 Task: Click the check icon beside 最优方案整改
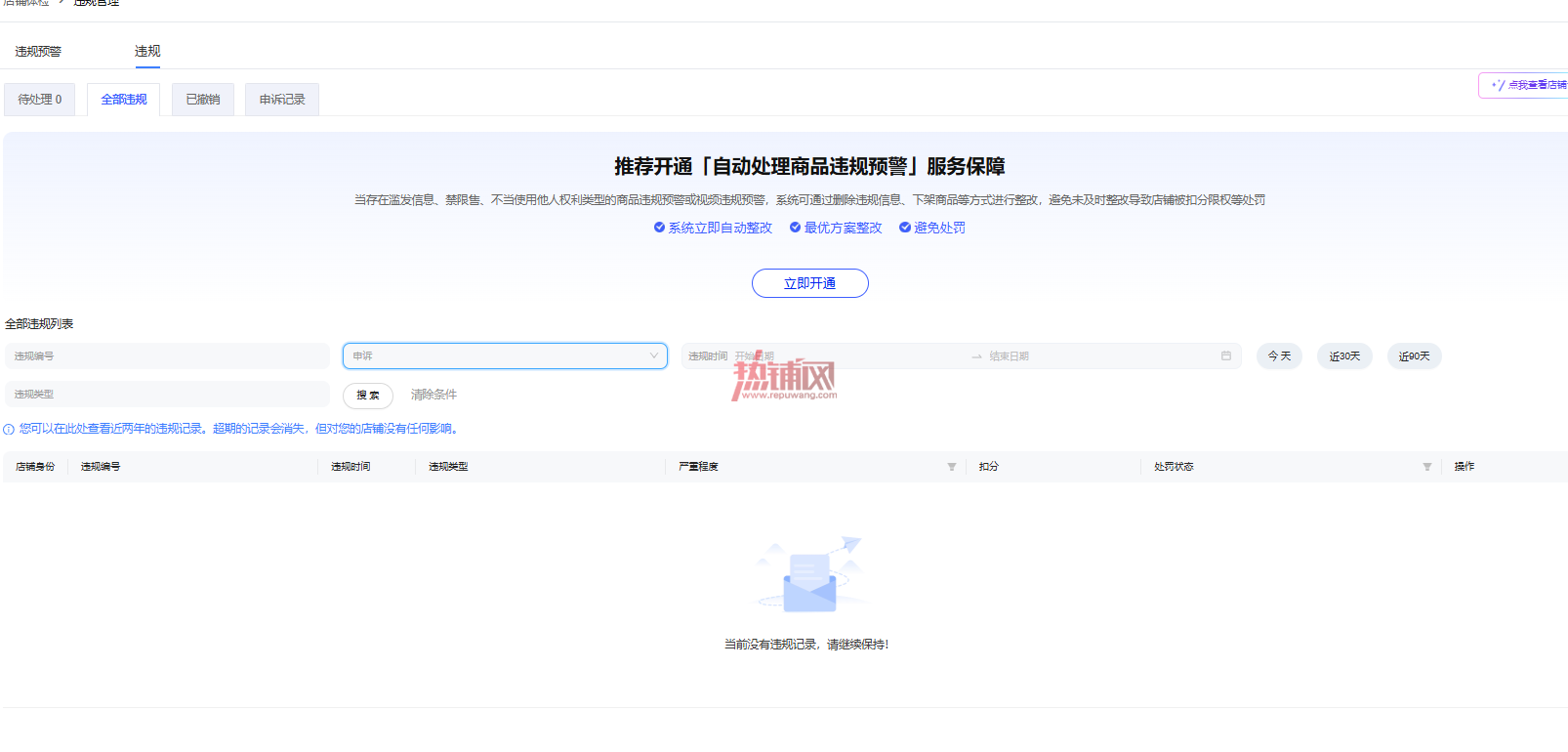click(x=795, y=228)
